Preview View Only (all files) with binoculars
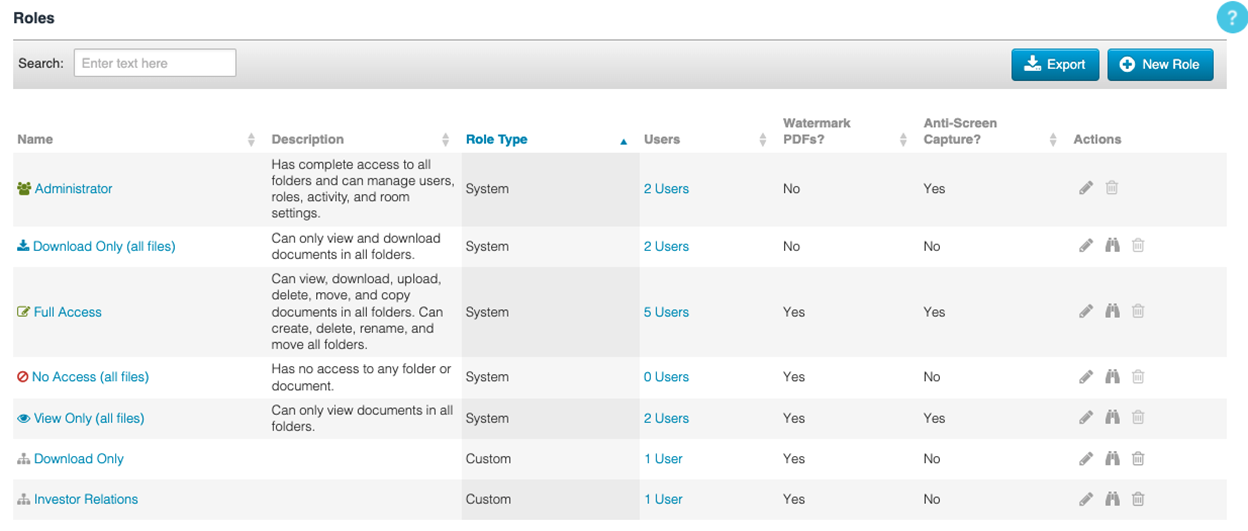This screenshot has height=531, width=1248. (1112, 418)
